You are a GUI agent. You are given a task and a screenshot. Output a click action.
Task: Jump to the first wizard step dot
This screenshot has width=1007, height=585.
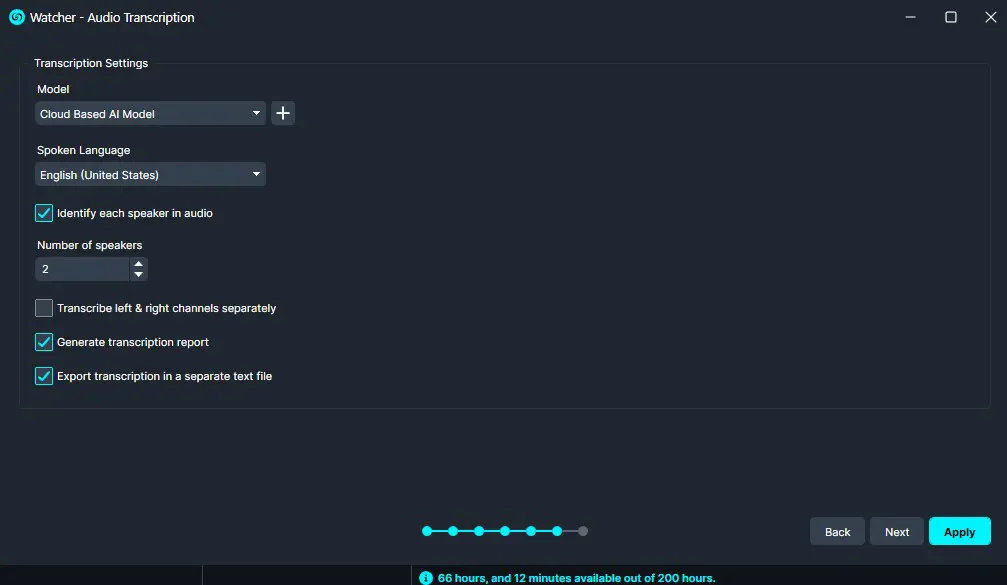(427, 531)
